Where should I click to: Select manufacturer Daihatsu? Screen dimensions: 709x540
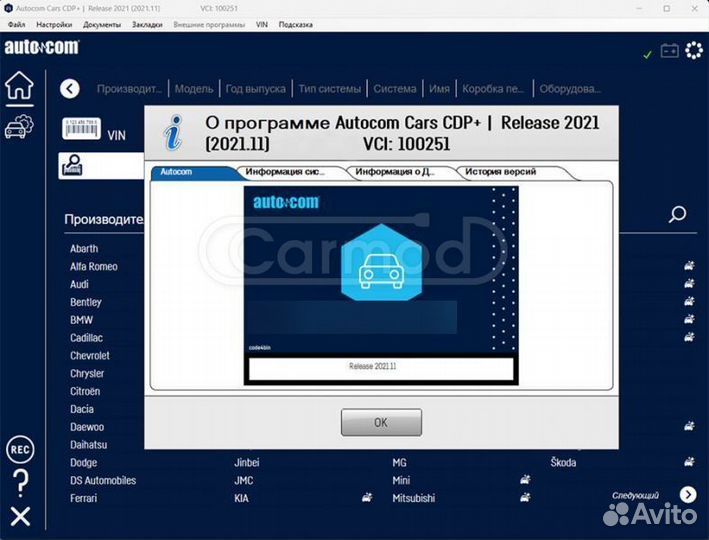pyautogui.click(x=89, y=445)
